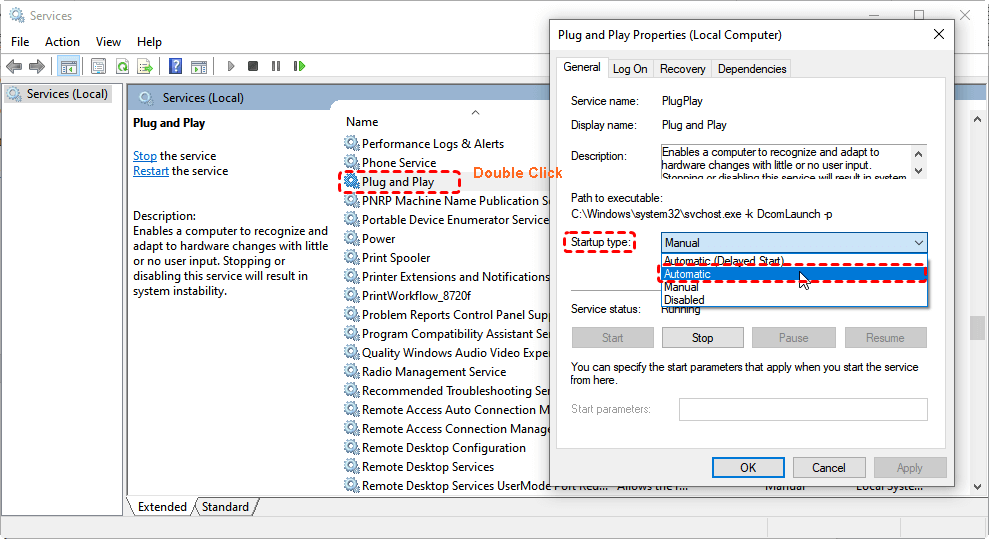Click the Restart Service toolbar icon
The height and width of the screenshot is (539, 989).
[x=299, y=66]
